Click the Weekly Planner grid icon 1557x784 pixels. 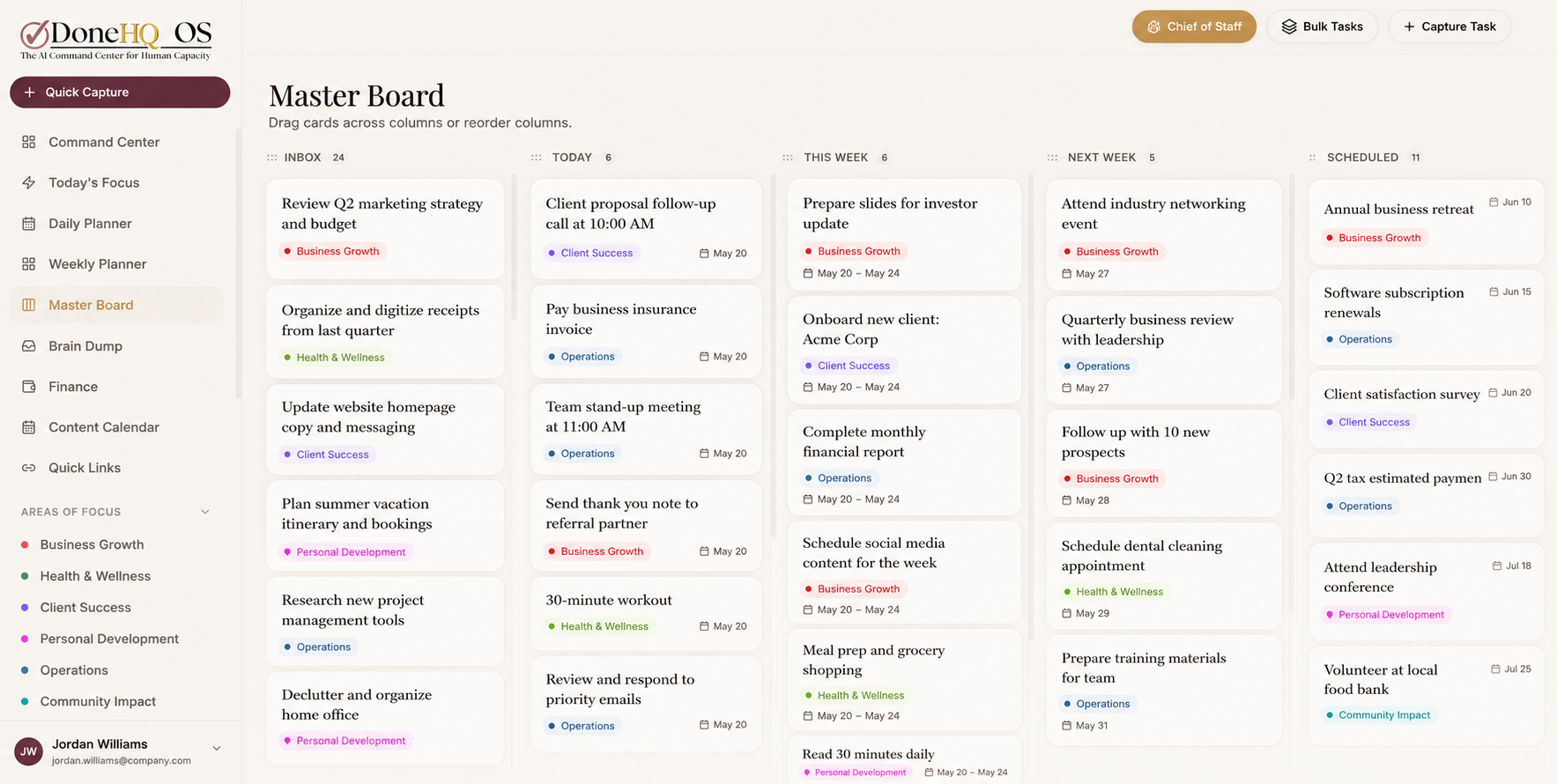click(29, 264)
